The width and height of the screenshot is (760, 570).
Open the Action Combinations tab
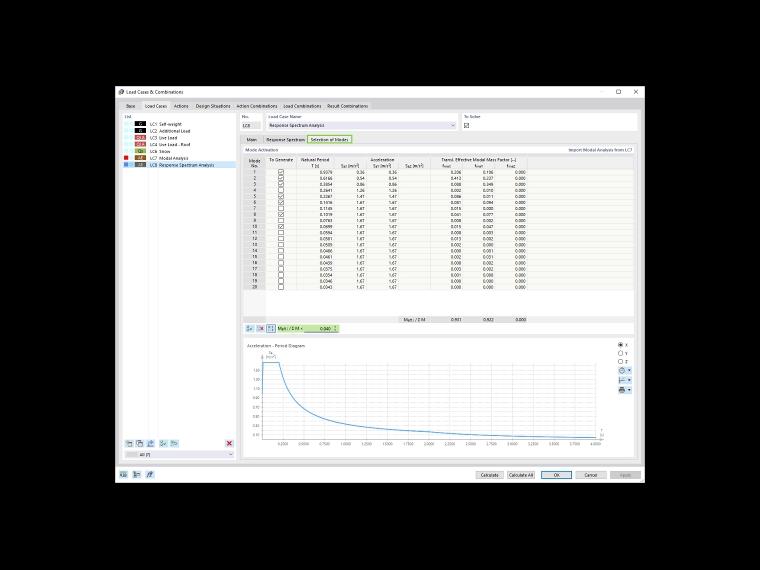(x=257, y=106)
